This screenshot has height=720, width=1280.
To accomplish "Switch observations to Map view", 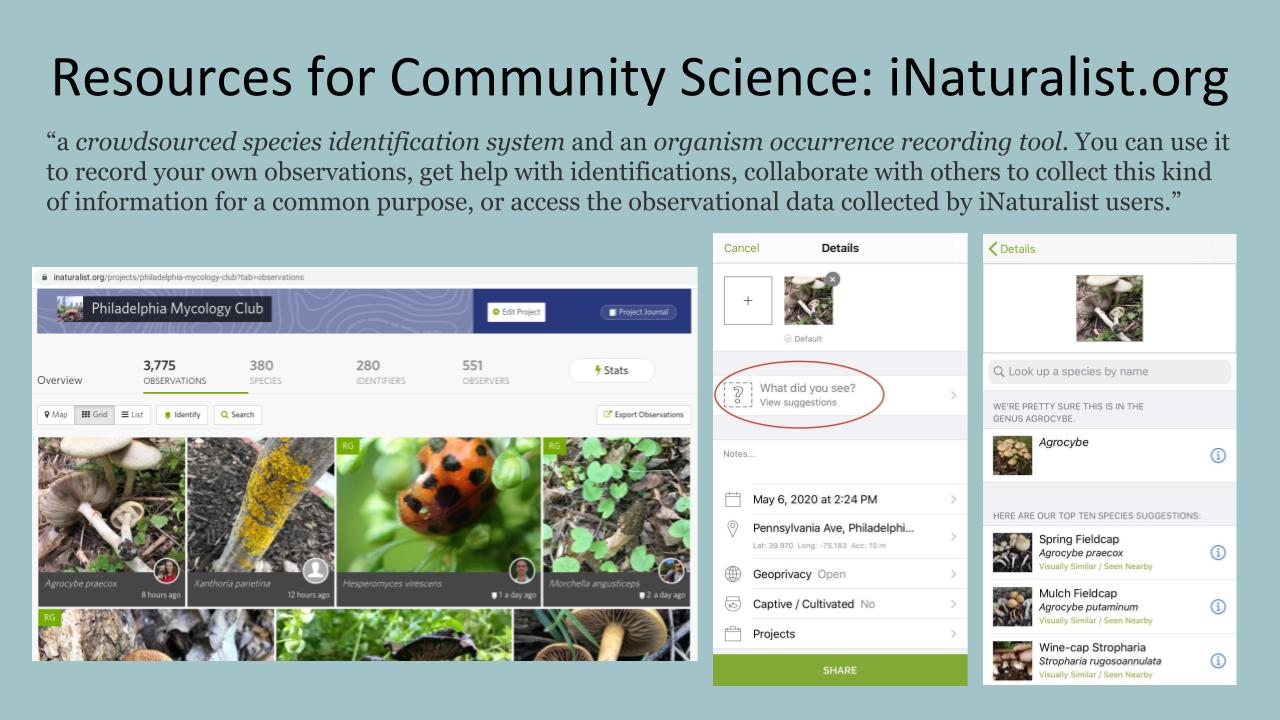I will click(55, 414).
